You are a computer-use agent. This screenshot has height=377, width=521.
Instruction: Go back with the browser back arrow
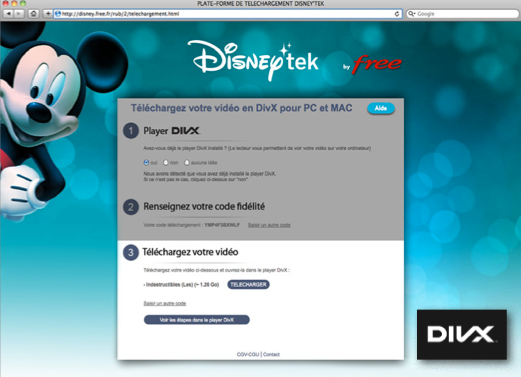coord(8,14)
